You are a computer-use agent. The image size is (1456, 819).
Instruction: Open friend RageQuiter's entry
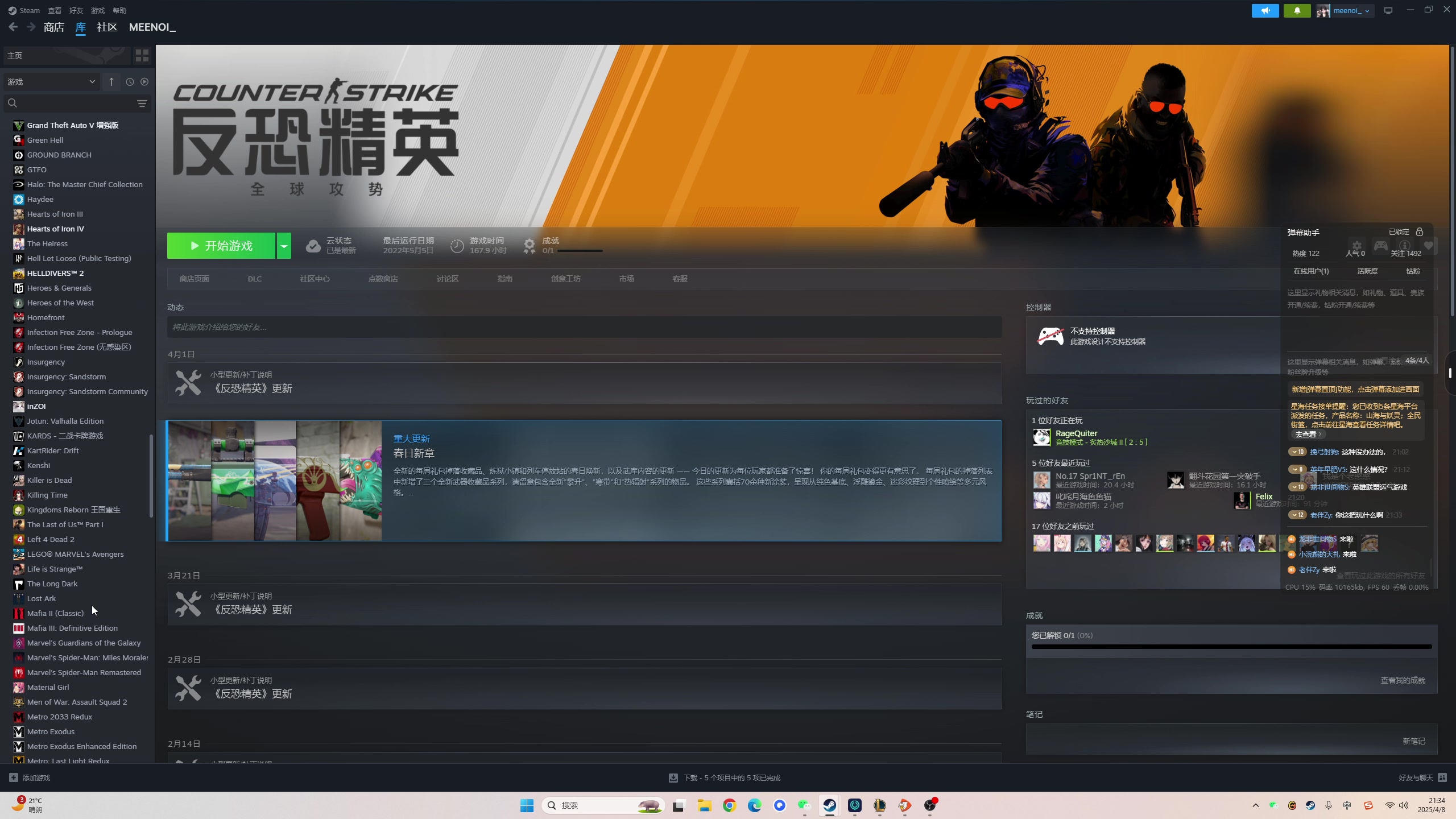point(1089,437)
